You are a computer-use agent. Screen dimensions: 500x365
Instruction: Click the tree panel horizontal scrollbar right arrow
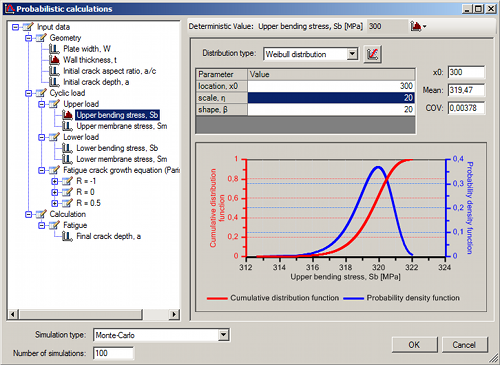[174, 314]
